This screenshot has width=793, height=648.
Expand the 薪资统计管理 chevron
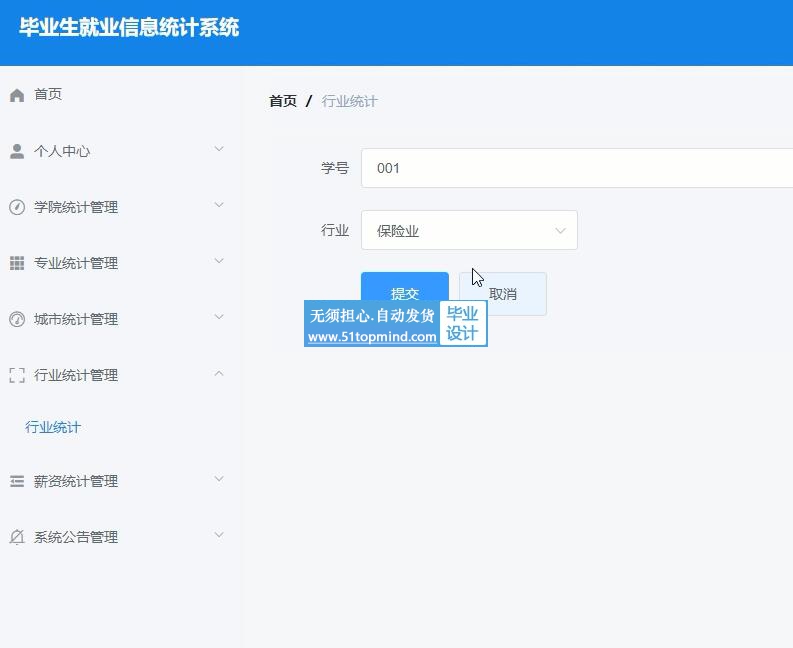(x=219, y=479)
